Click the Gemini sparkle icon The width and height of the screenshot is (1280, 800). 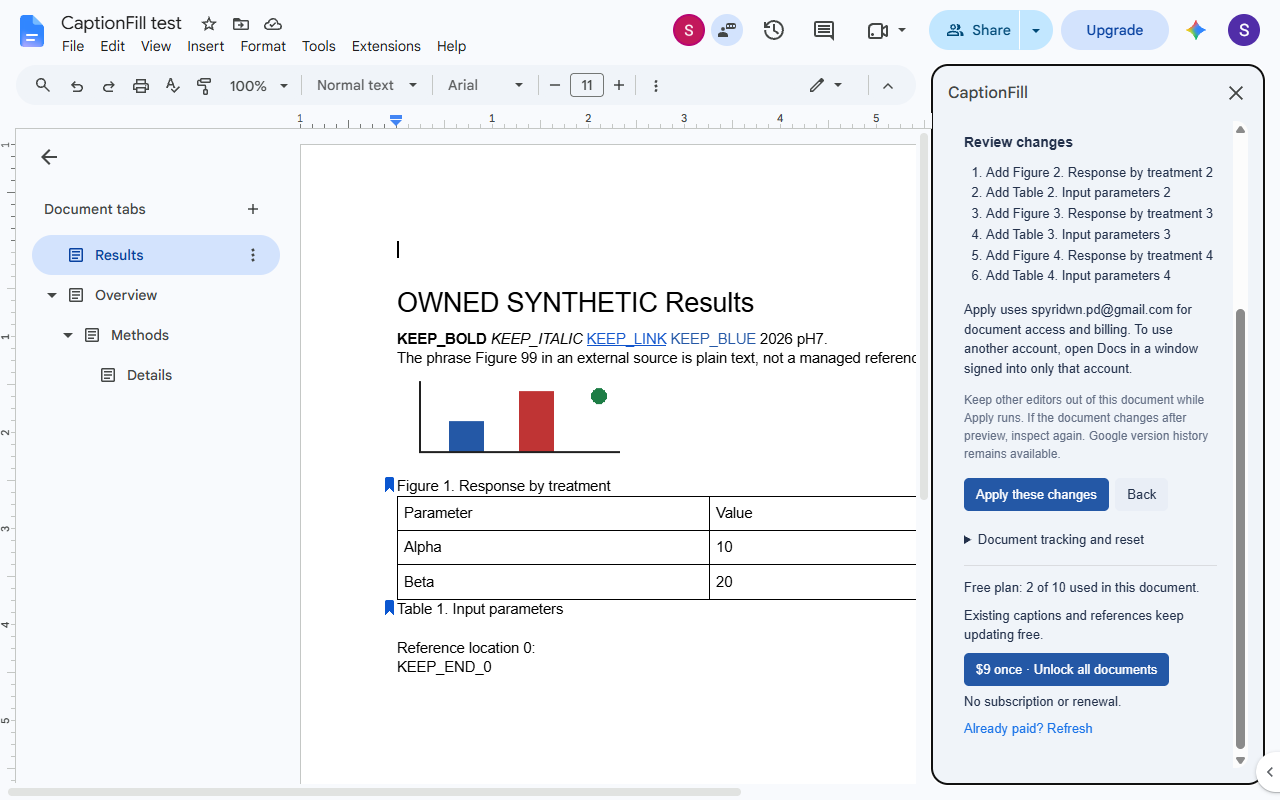click(1196, 30)
